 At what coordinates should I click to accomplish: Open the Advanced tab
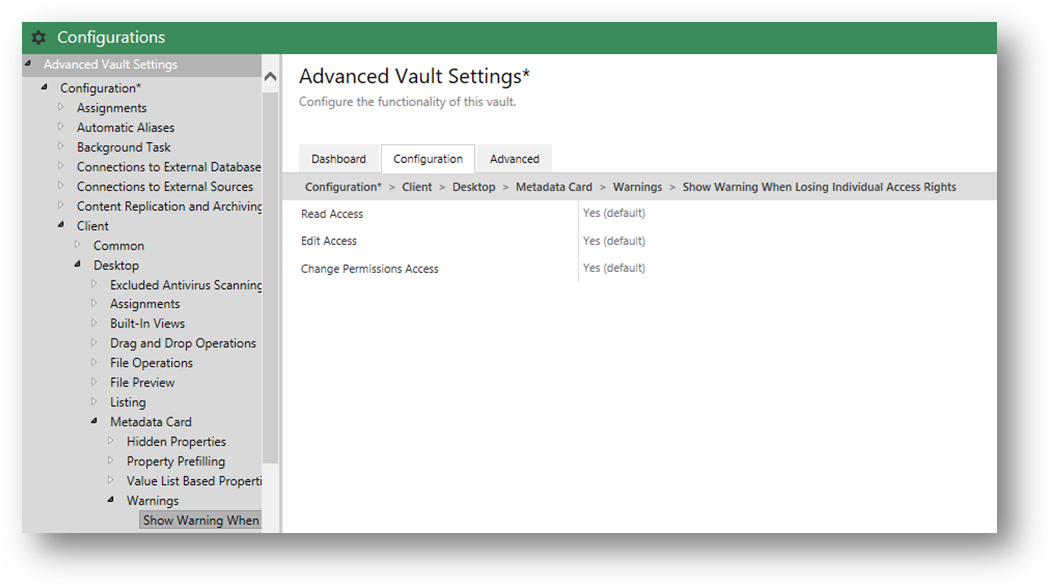click(514, 159)
